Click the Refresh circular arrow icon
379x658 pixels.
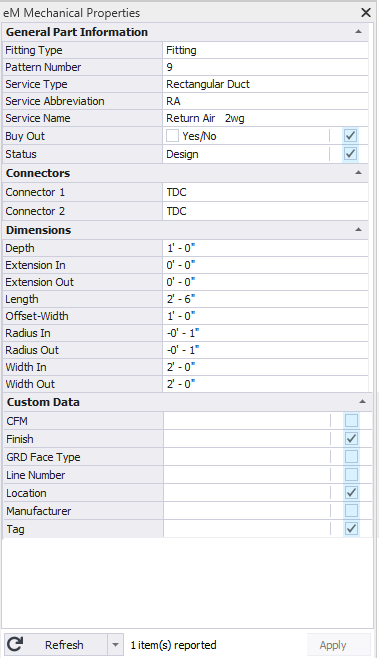click(15, 644)
